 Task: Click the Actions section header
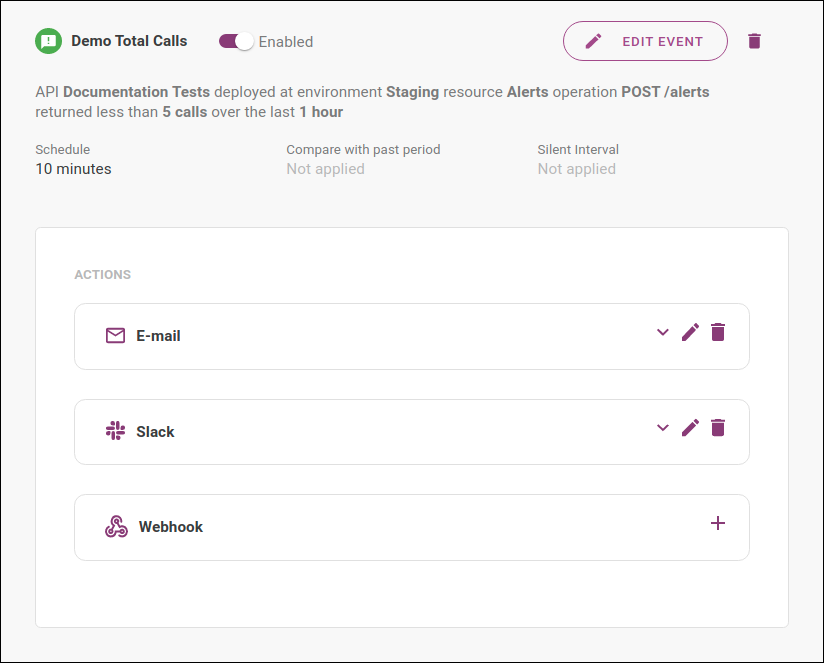[x=103, y=274]
